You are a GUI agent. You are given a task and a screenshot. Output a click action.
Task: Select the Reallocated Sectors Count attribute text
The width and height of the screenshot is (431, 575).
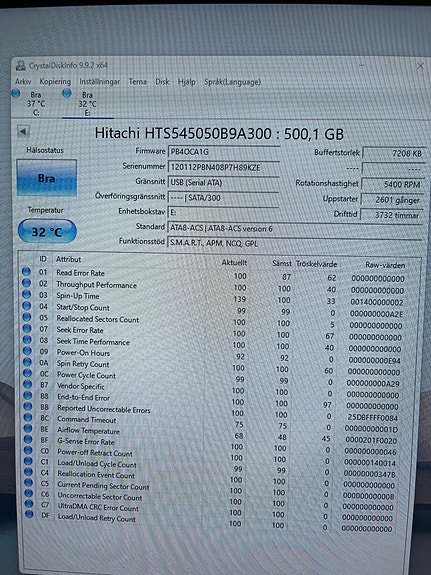(x=98, y=319)
